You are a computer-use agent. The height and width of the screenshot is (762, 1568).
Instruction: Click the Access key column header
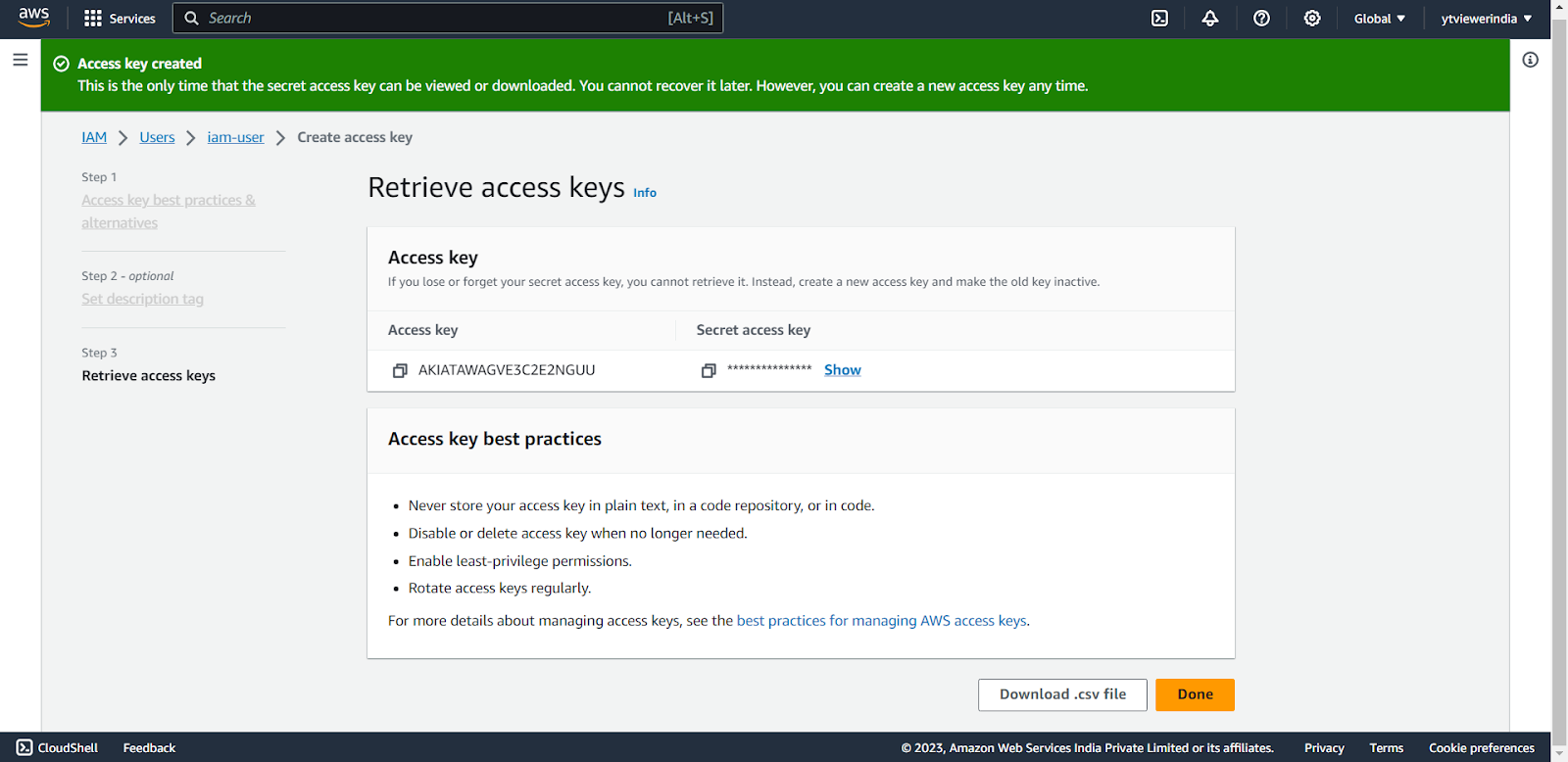422,330
